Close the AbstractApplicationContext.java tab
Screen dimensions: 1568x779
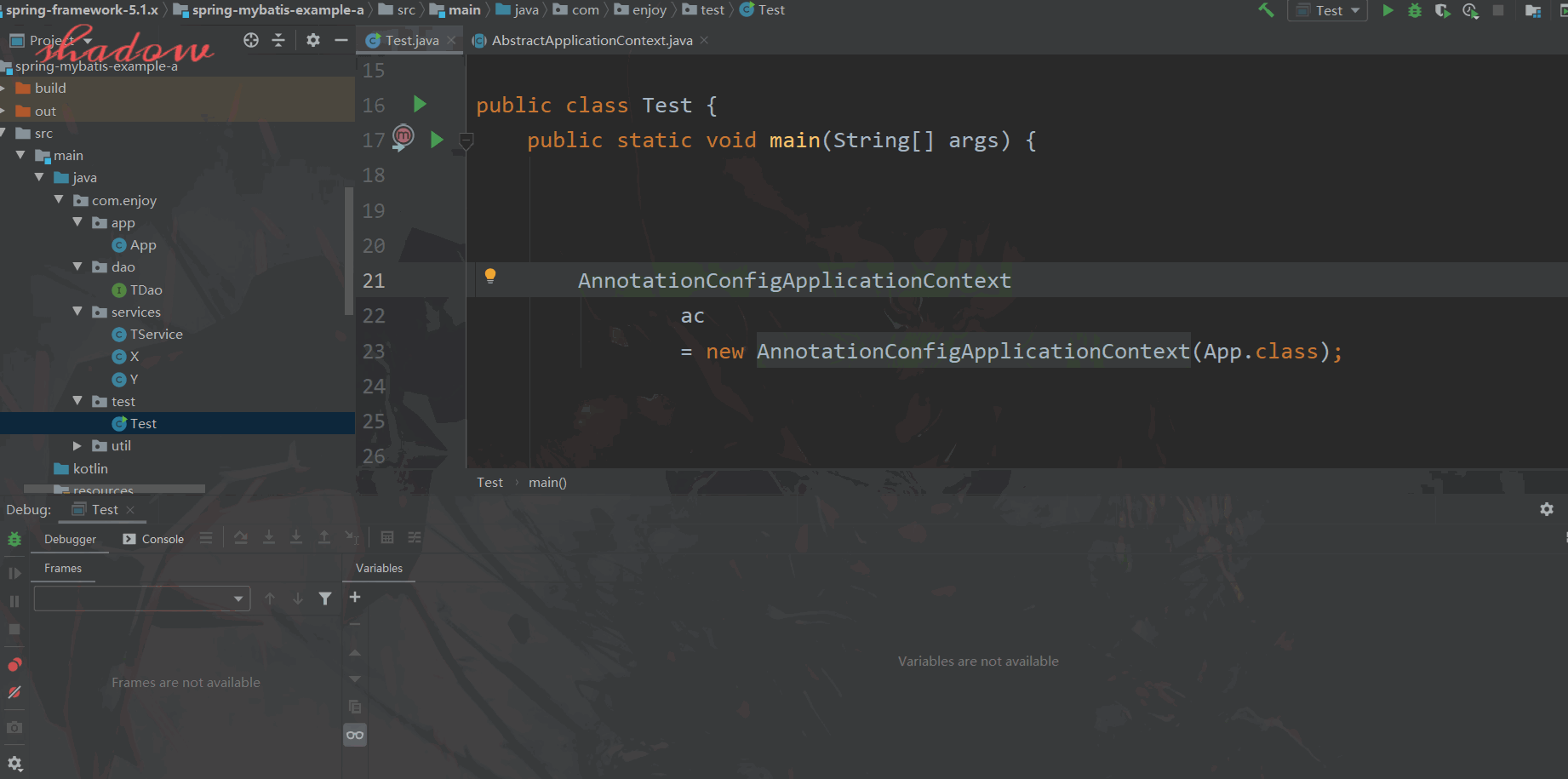click(x=704, y=40)
